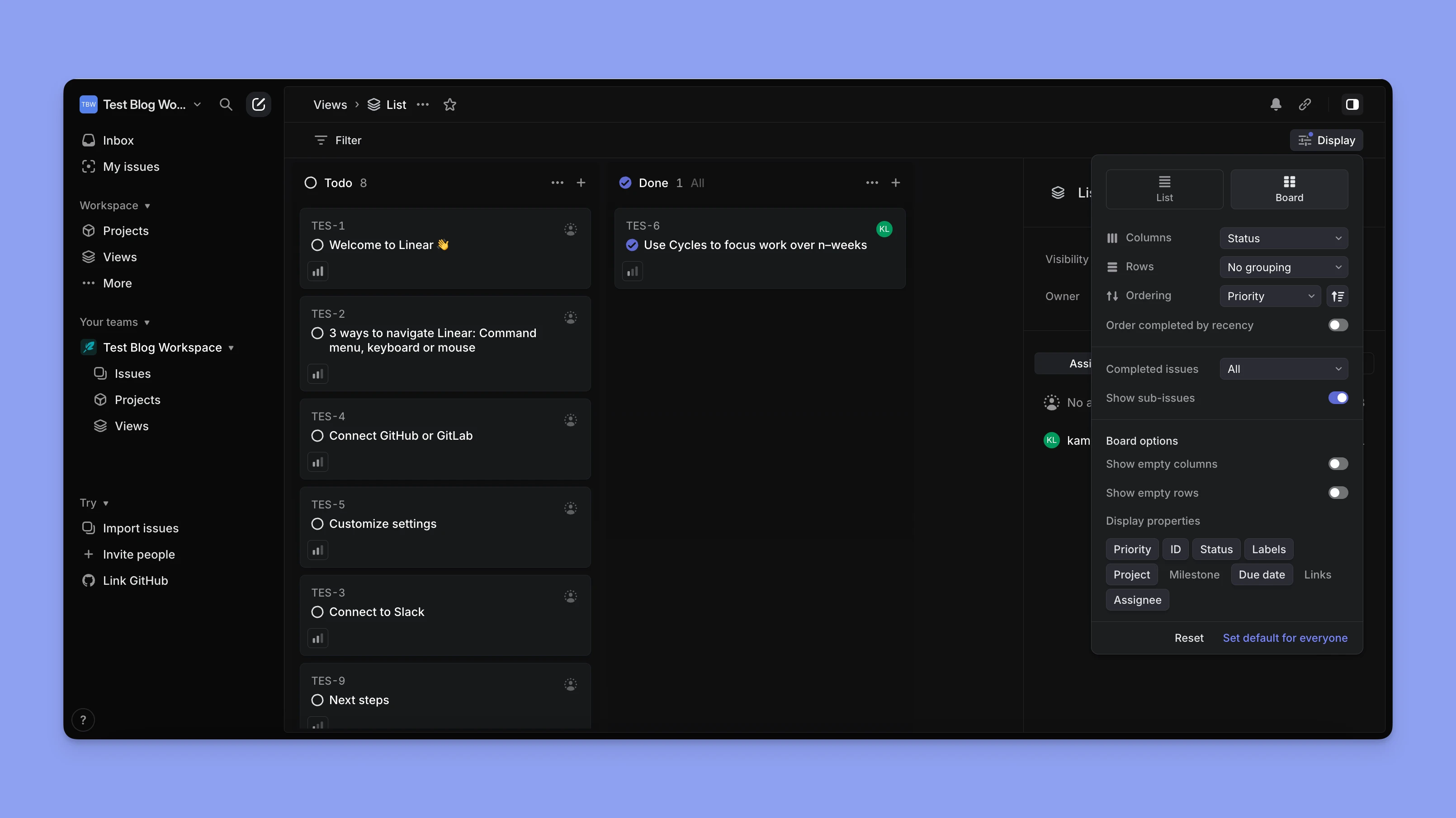
Task: Change Rows grouping with No grouping dropdown
Action: [1284, 267]
